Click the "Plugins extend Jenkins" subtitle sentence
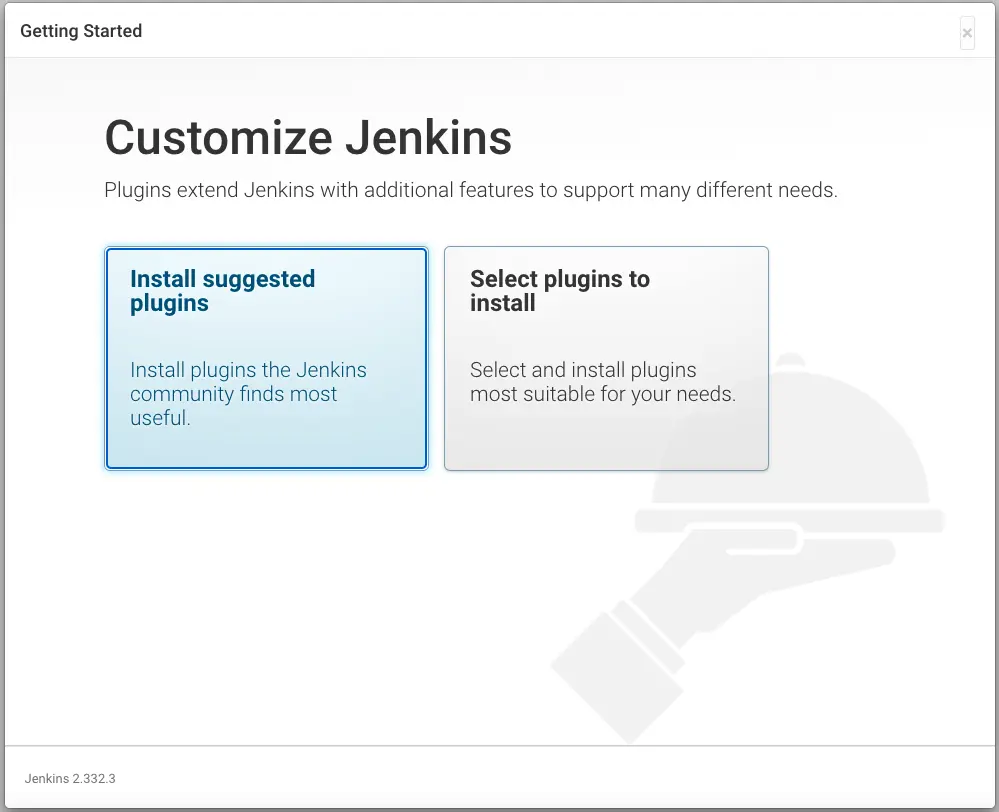Screen dimensions: 999x812 470,190
